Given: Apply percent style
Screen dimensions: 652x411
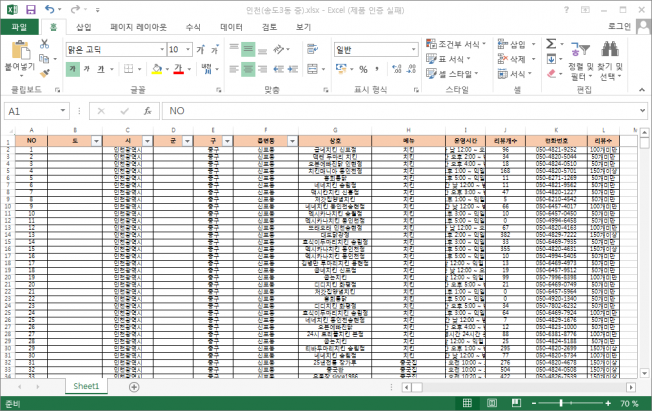Looking at the screenshot, I should pos(363,69).
